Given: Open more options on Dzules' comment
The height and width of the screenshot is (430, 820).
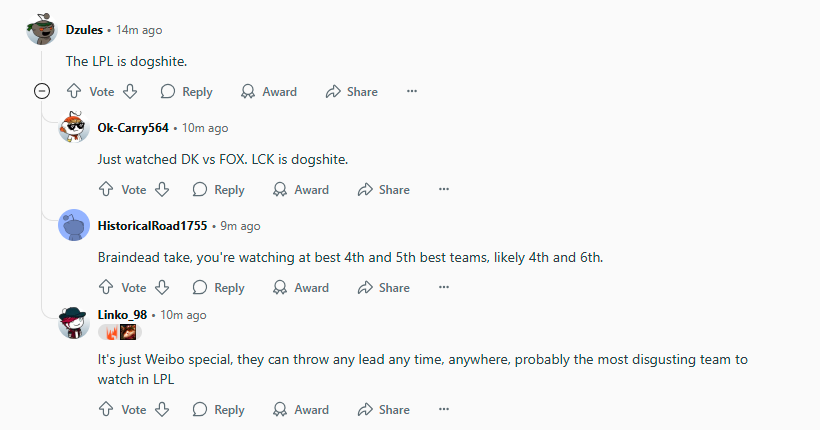Looking at the screenshot, I should click(412, 92).
